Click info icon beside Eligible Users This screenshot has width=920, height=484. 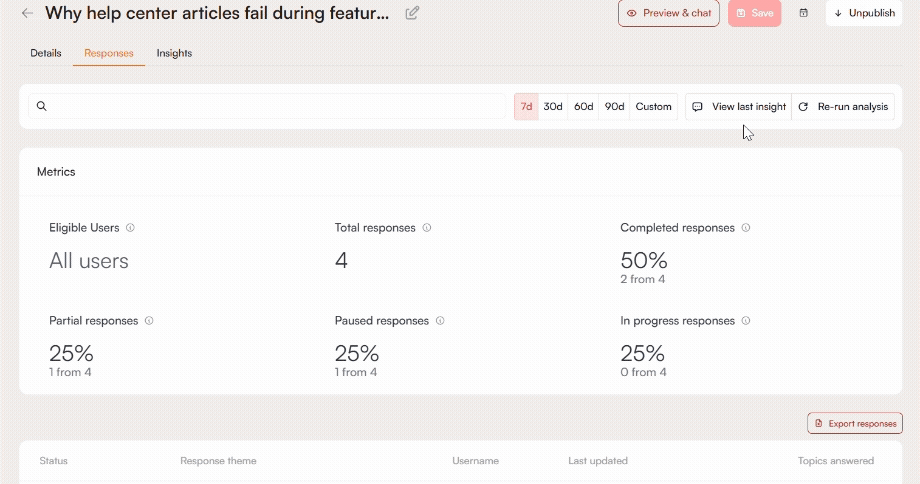131,228
